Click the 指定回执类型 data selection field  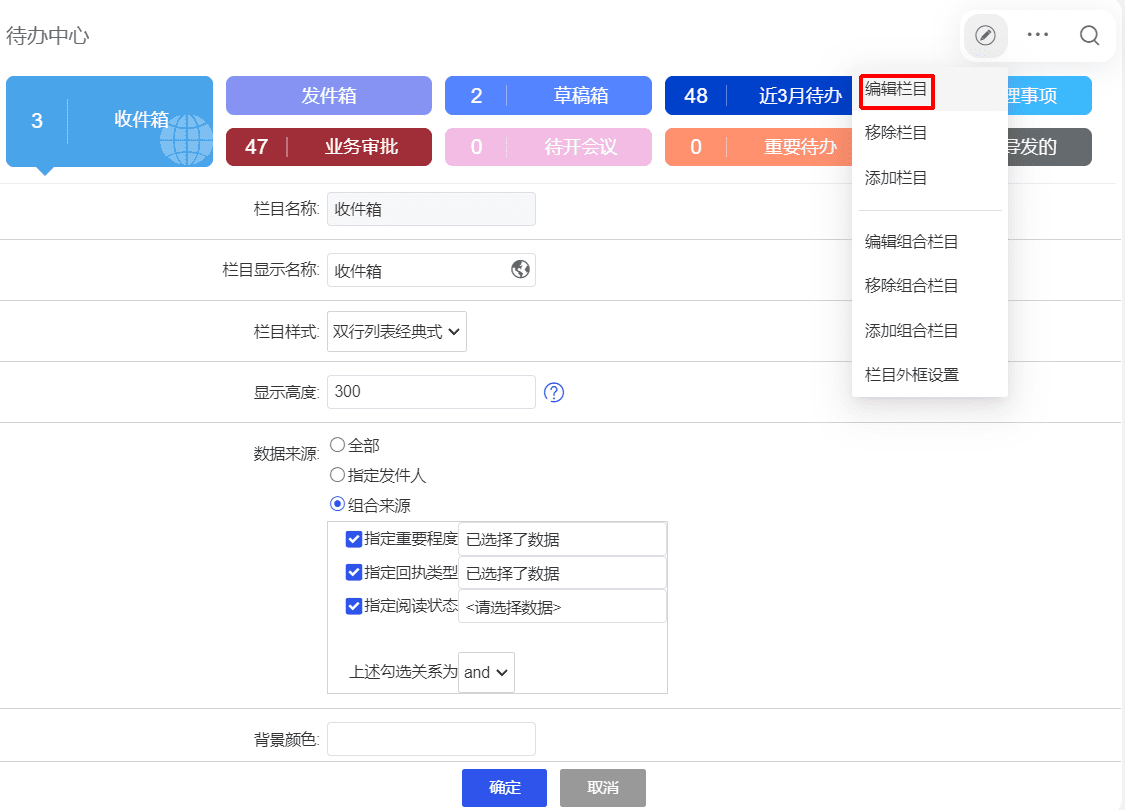pos(562,573)
